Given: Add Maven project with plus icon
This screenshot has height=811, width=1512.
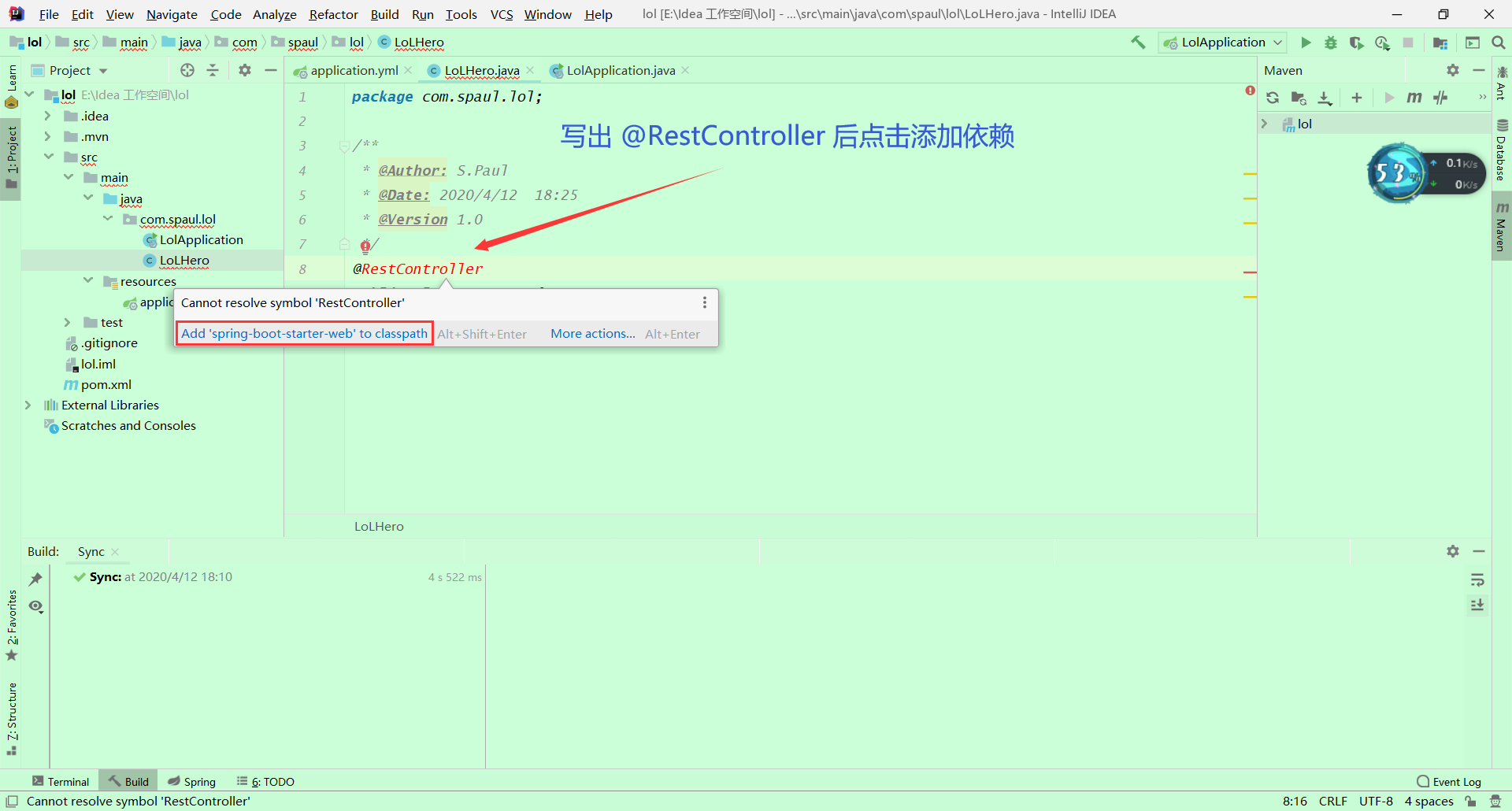Looking at the screenshot, I should 1357,98.
